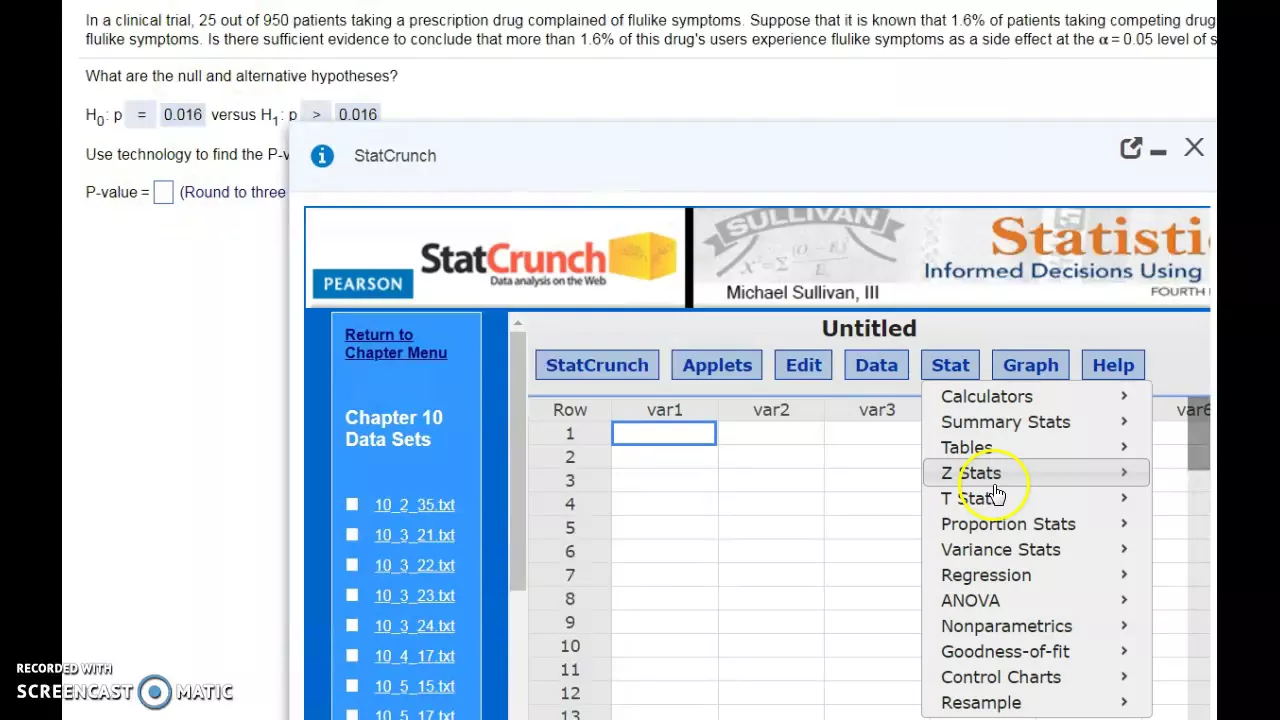The image size is (1280, 720).
Task: Click the Pearson logo
Action: point(362,284)
